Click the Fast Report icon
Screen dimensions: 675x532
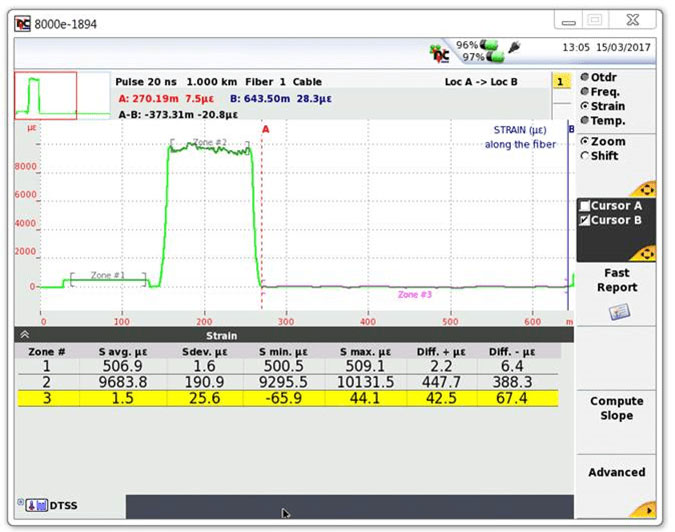(617, 313)
